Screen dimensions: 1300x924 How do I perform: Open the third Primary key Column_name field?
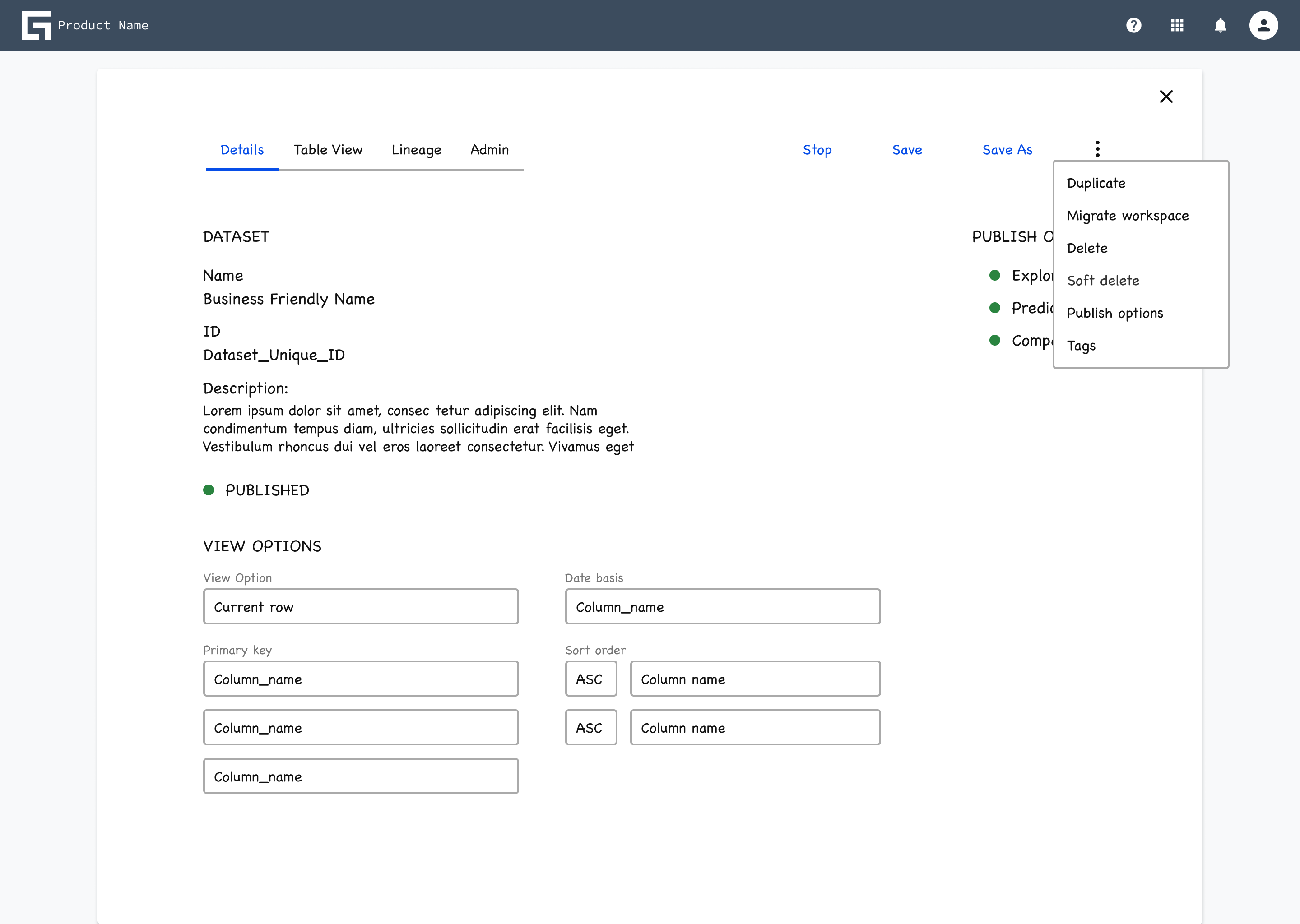click(x=361, y=776)
